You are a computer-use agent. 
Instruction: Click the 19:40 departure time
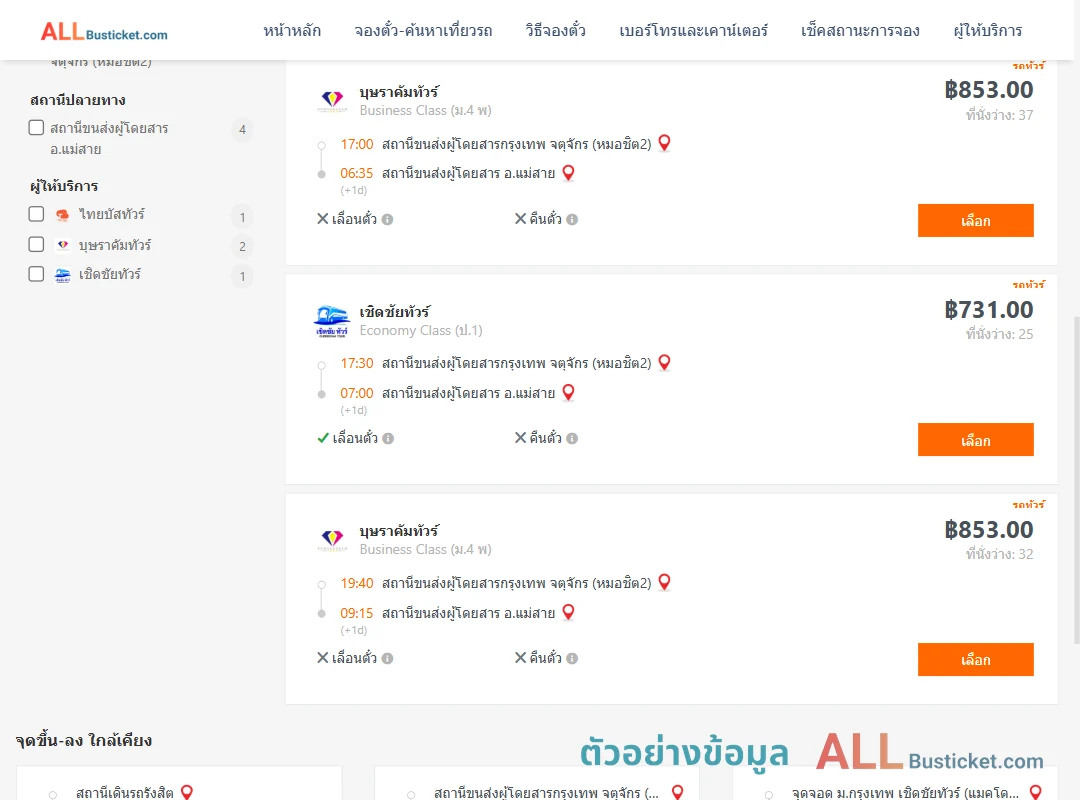[357, 583]
